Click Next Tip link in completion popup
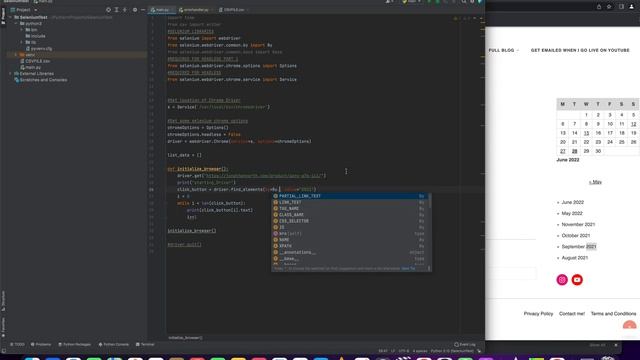640x360 pixels. pos(408,269)
